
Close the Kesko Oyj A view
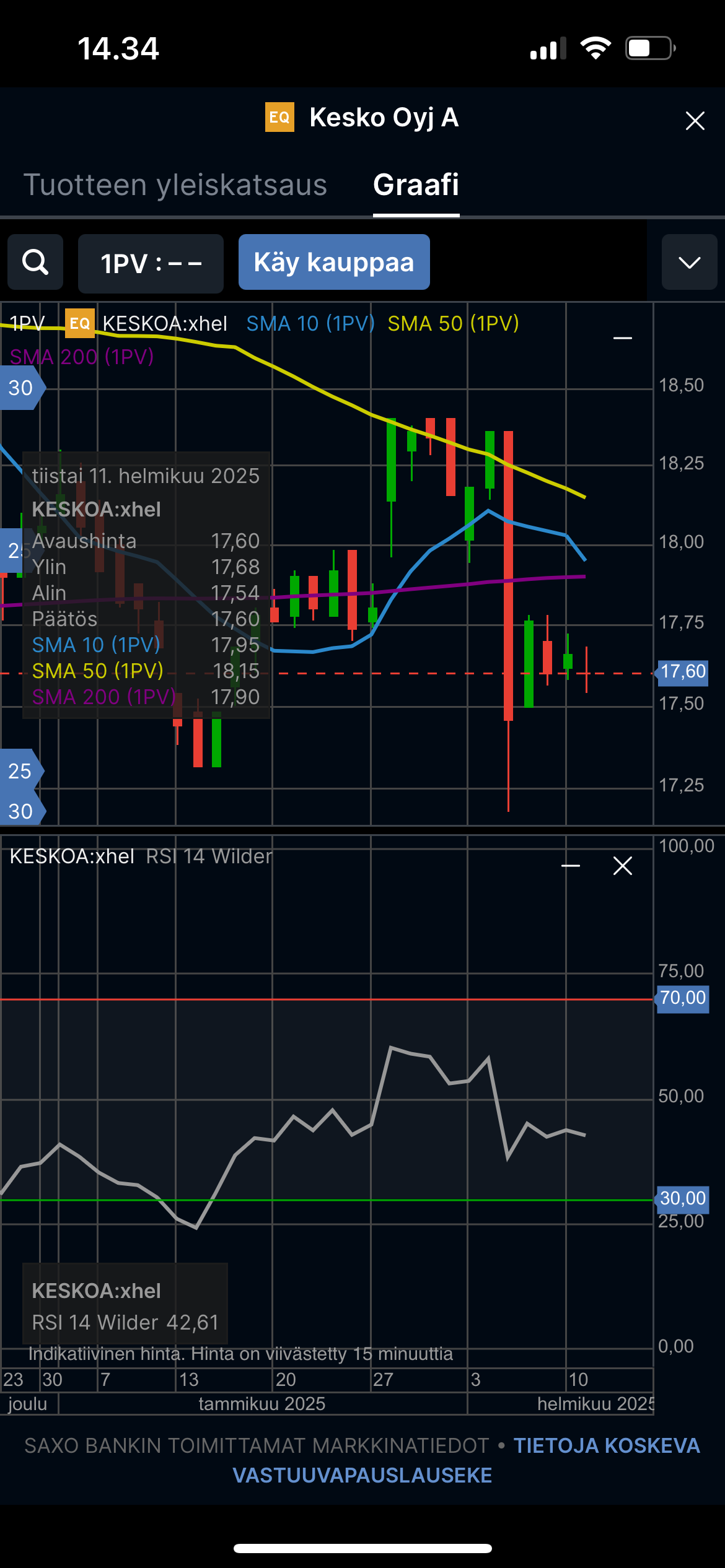point(695,121)
